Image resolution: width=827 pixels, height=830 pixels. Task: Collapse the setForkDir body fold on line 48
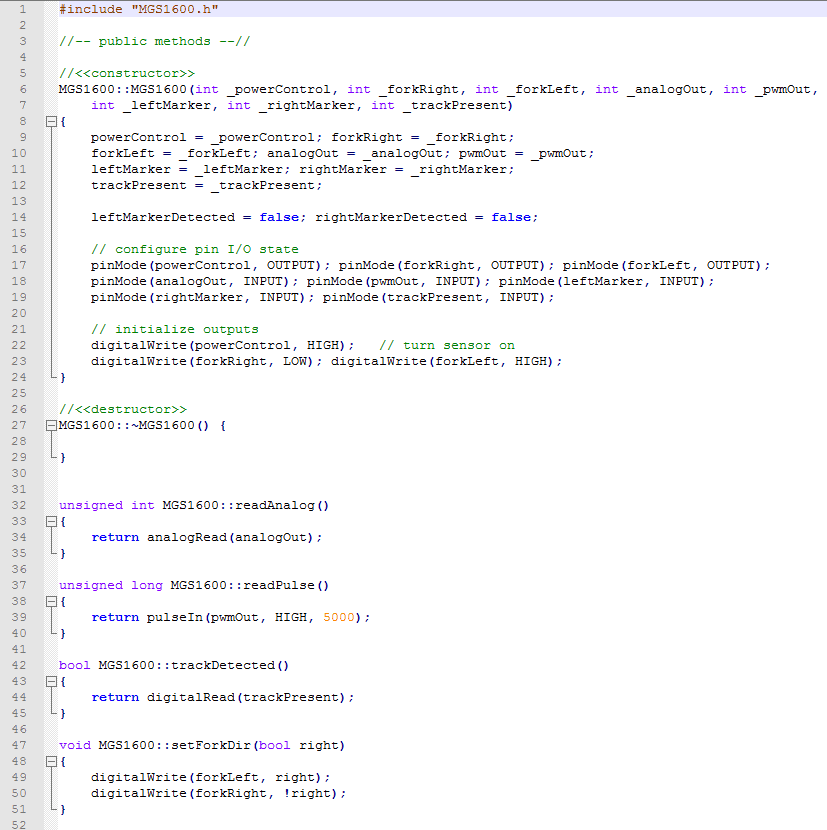[x=51, y=762]
